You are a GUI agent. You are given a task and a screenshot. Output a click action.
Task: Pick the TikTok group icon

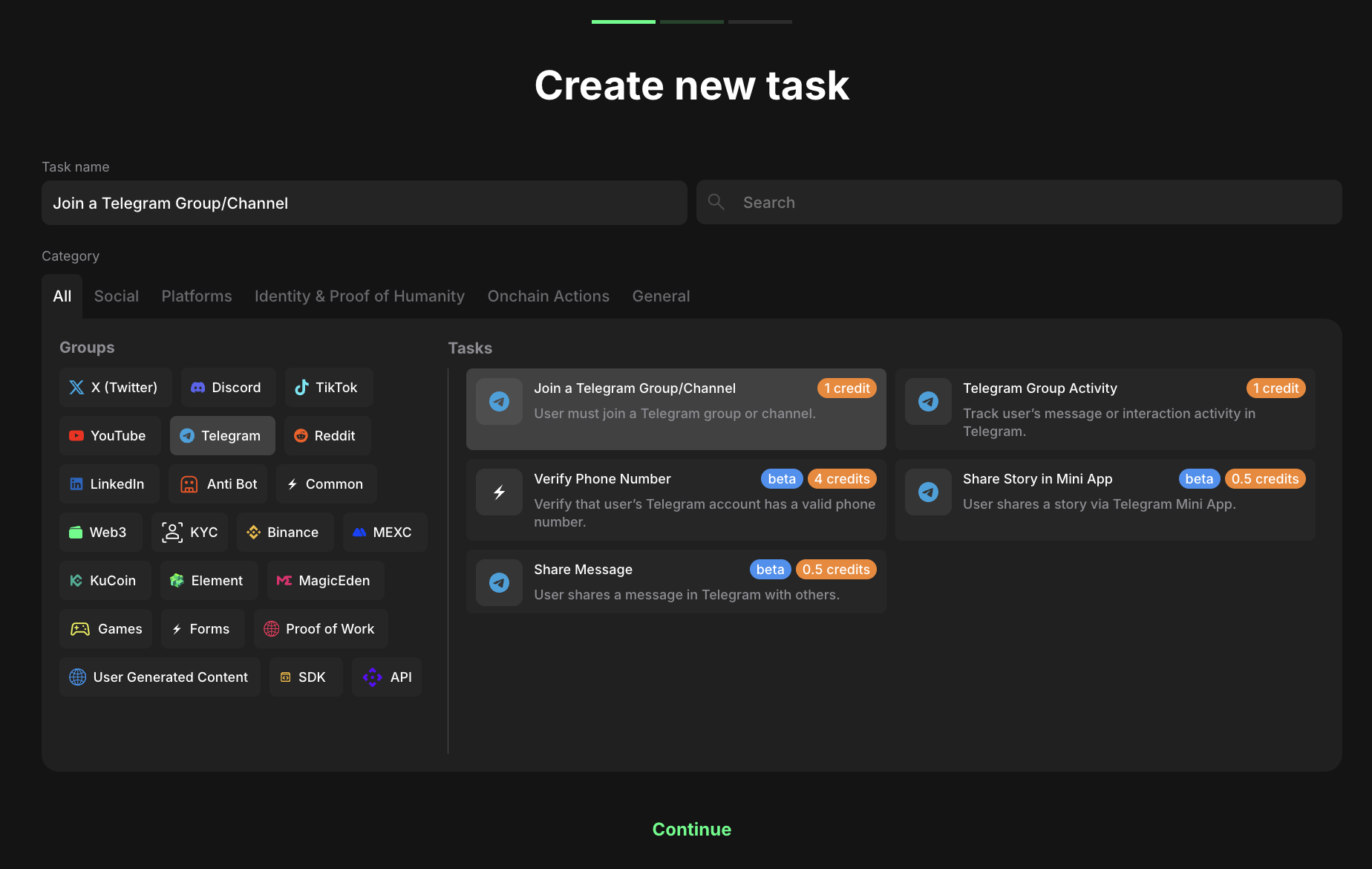click(301, 388)
